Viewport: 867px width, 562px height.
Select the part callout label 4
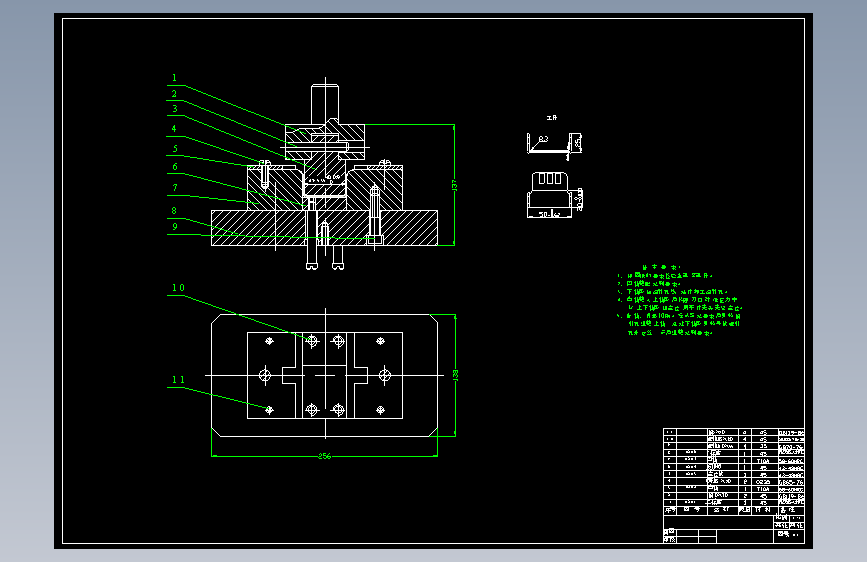click(174, 129)
